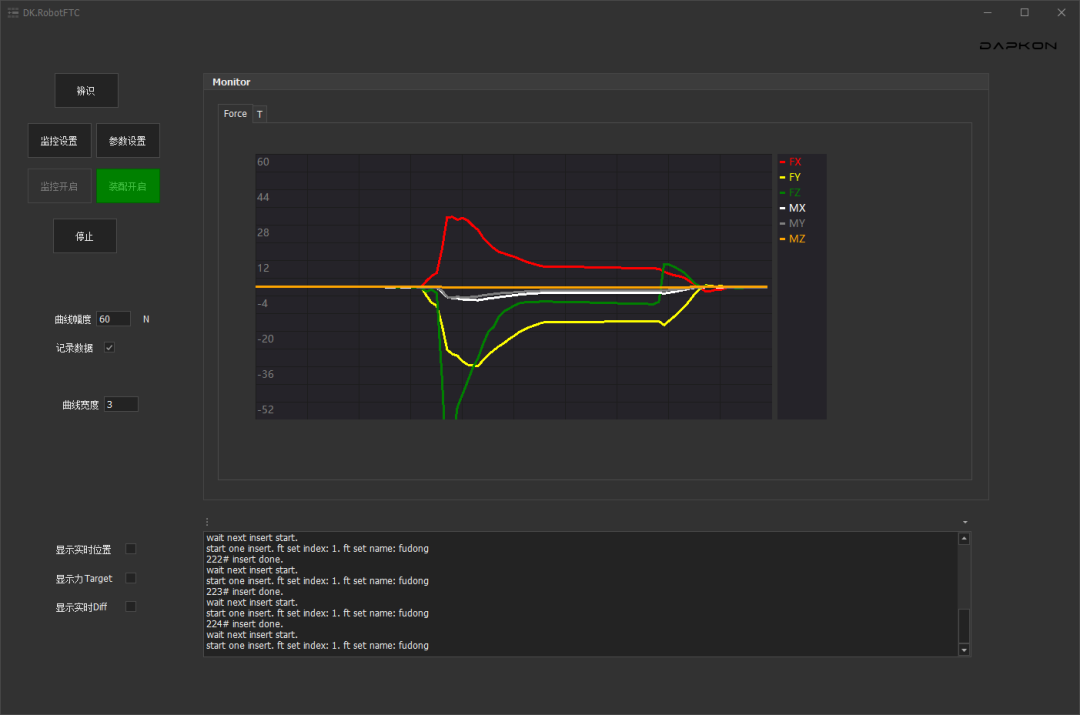Image resolution: width=1080 pixels, height=715 pixels.
Task: Click the '223# insert done.' log line
Action: [245, 592]
